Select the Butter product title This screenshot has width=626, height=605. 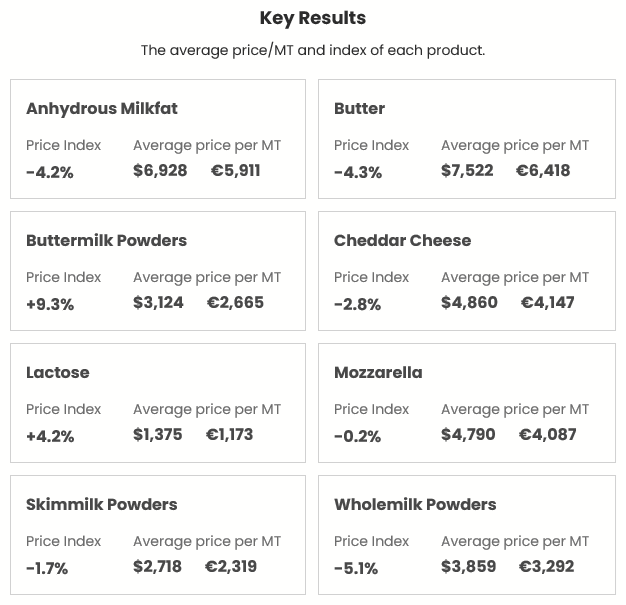click(x=359, y=108)
